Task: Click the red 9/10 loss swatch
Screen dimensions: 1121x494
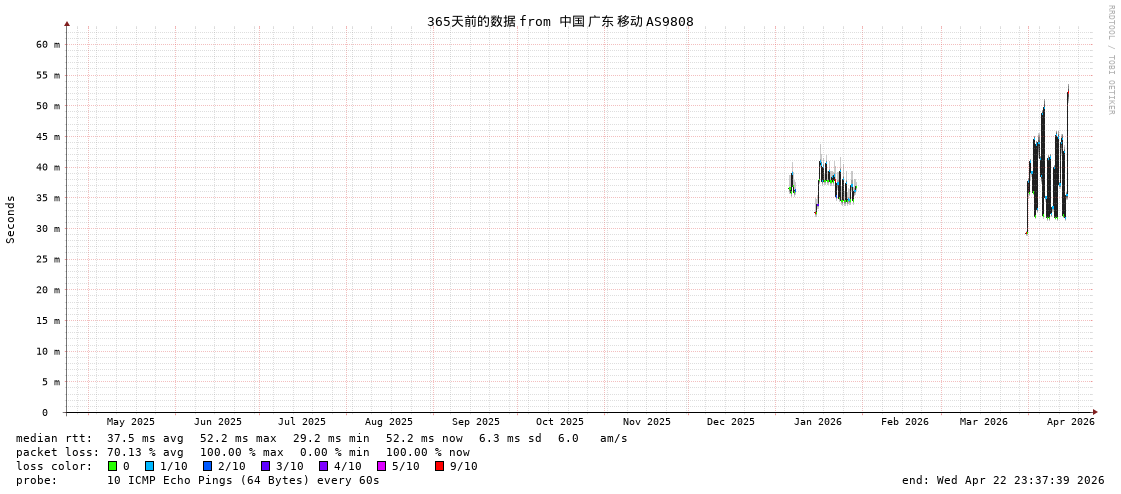Action: click(439, 466)
